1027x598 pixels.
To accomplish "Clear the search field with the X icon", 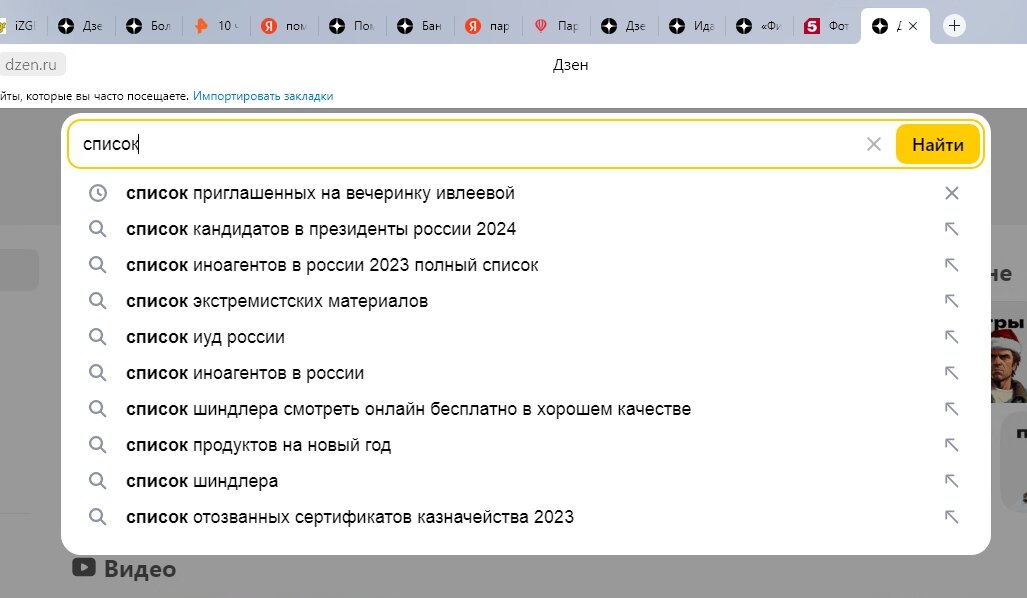I will 874,144.
